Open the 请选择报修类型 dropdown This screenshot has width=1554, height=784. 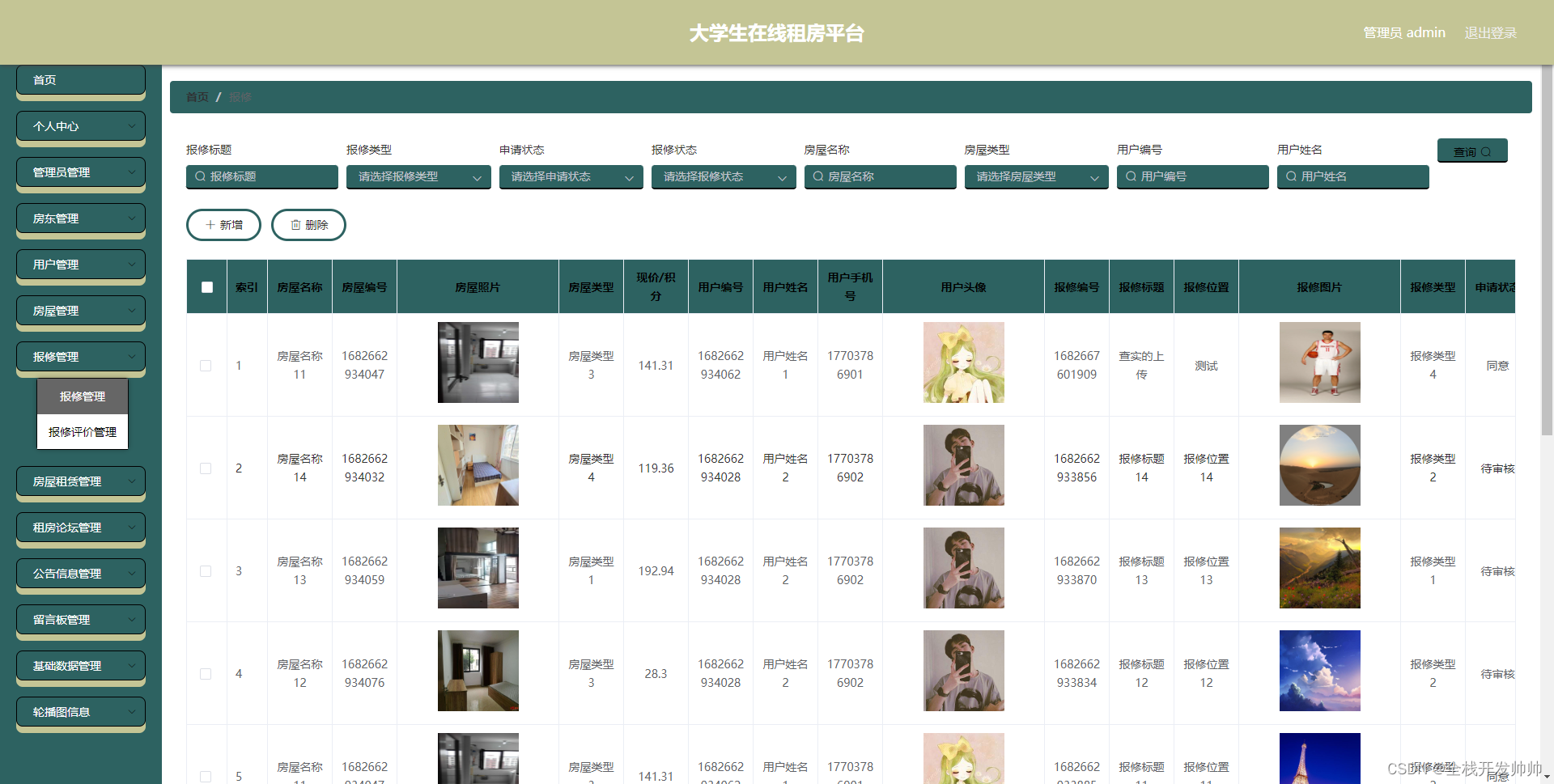[x=418, y=176]
